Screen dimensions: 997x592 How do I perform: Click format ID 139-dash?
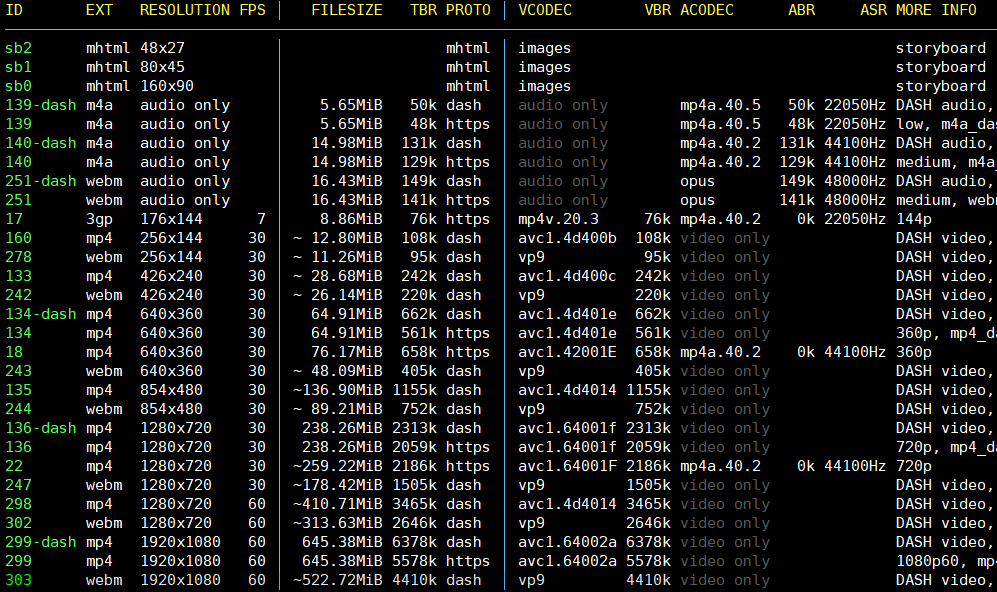point(41,106)
